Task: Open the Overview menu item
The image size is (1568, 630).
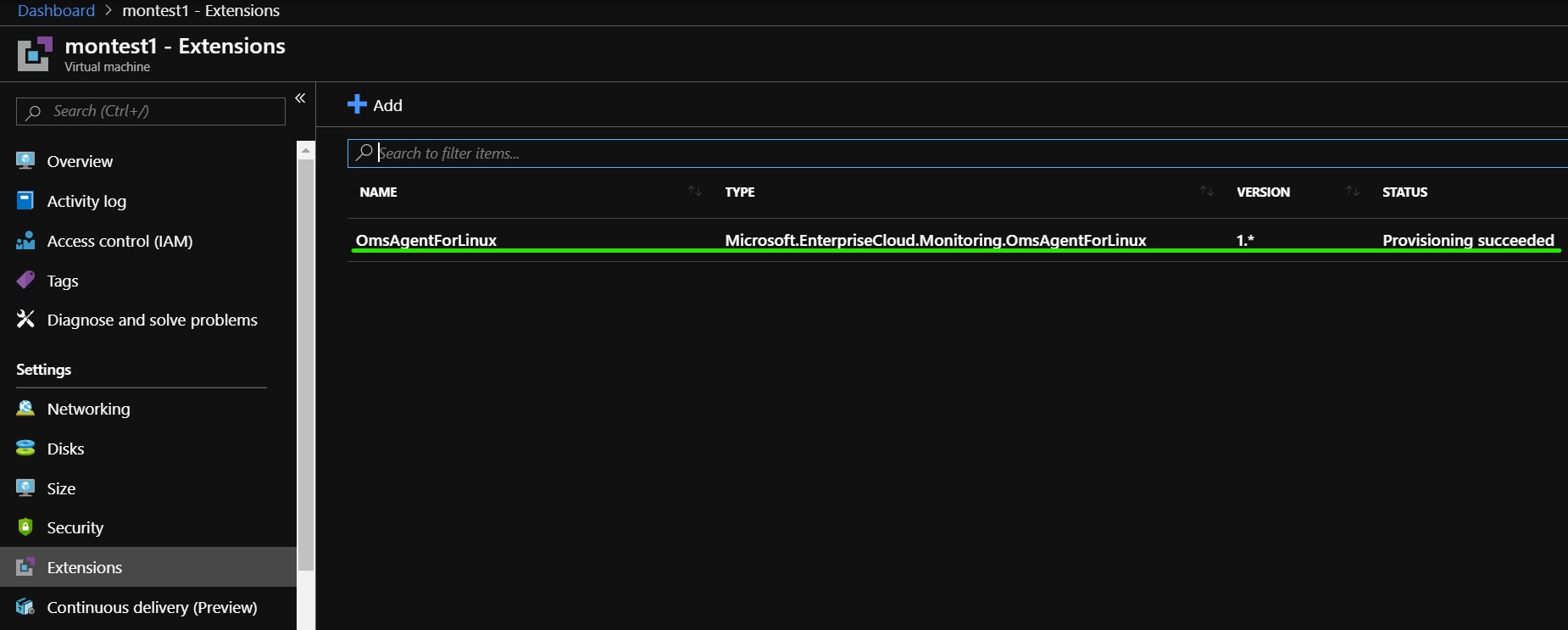Action: [x=80, y=161]
